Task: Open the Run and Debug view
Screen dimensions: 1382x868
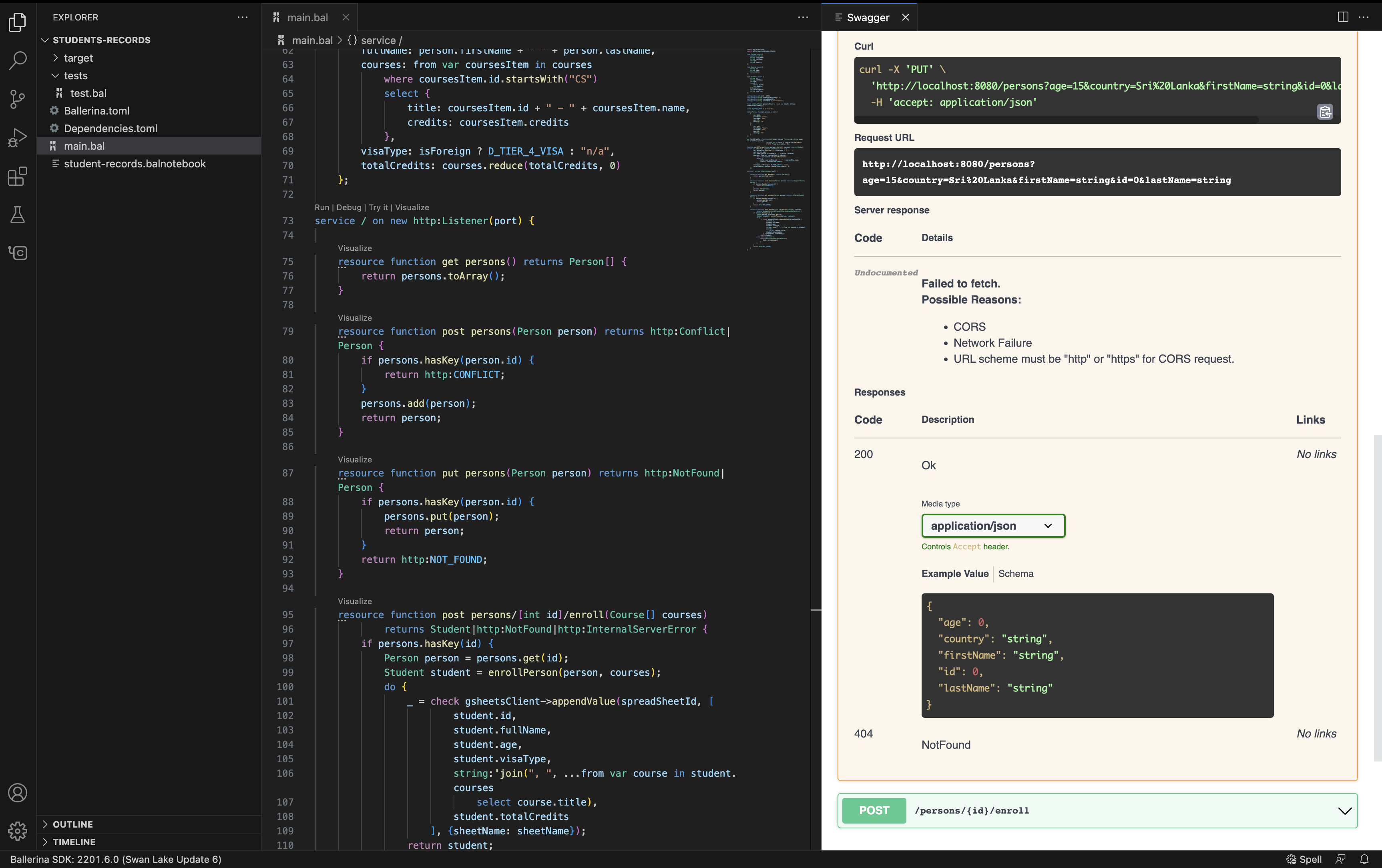Action: pos(17,137)
